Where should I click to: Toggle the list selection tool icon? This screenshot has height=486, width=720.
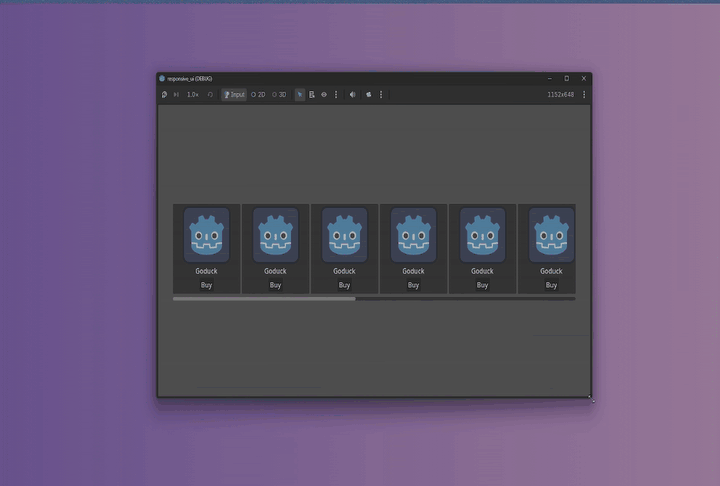click(x=312, y=95)
